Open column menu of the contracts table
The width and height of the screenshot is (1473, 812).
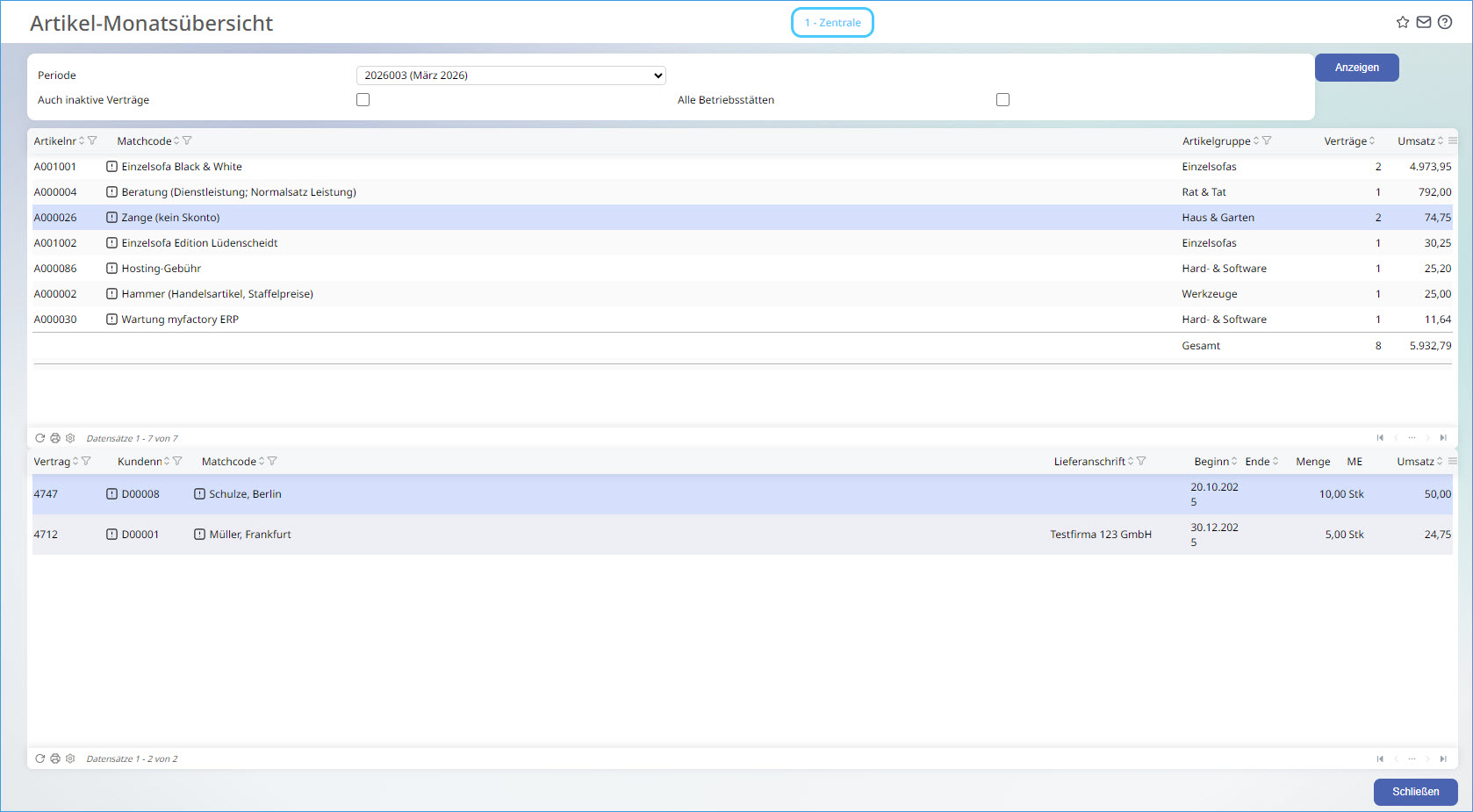point(1453,462)
